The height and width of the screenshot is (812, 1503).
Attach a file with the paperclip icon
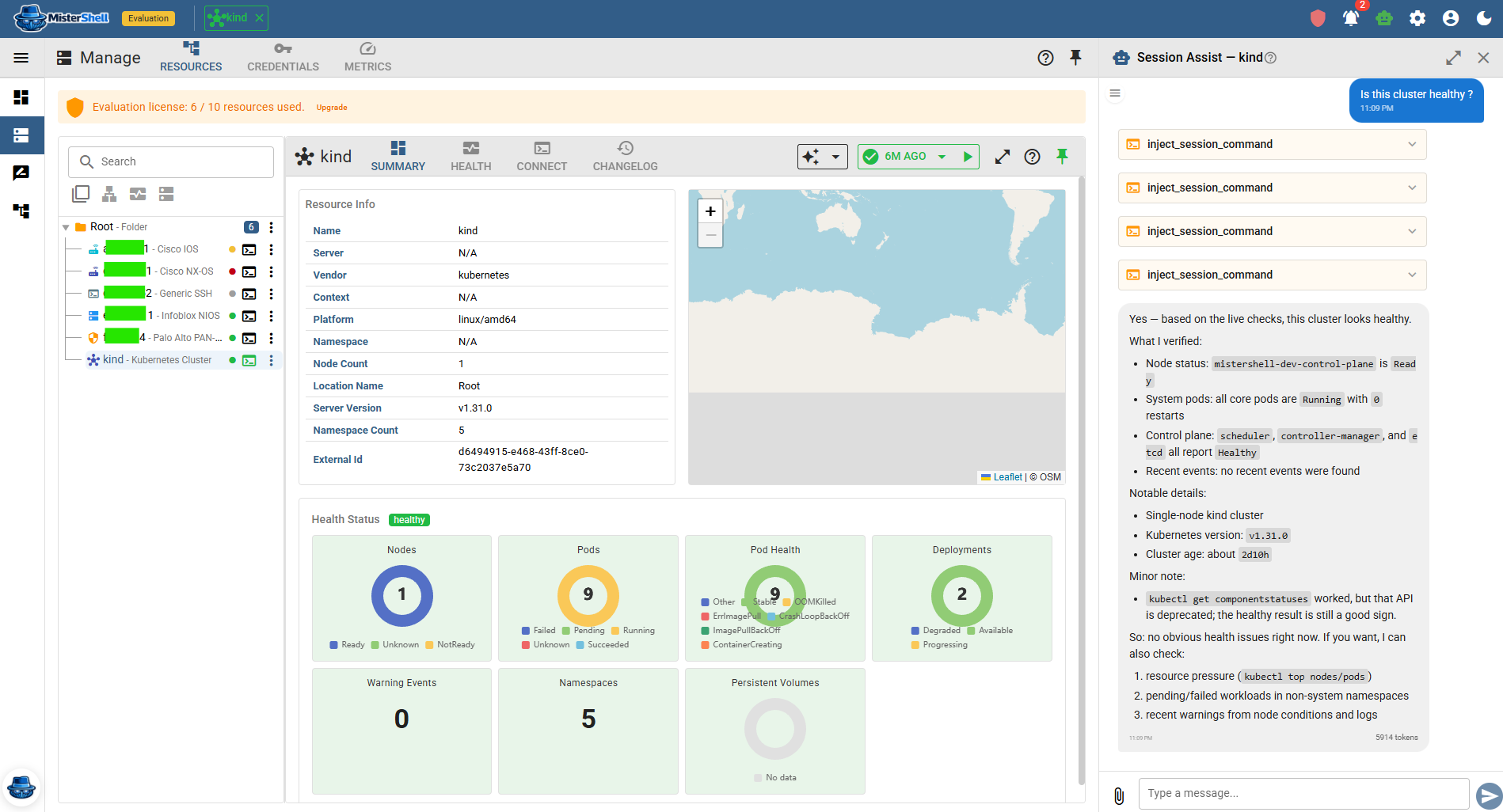[1119, 795]
